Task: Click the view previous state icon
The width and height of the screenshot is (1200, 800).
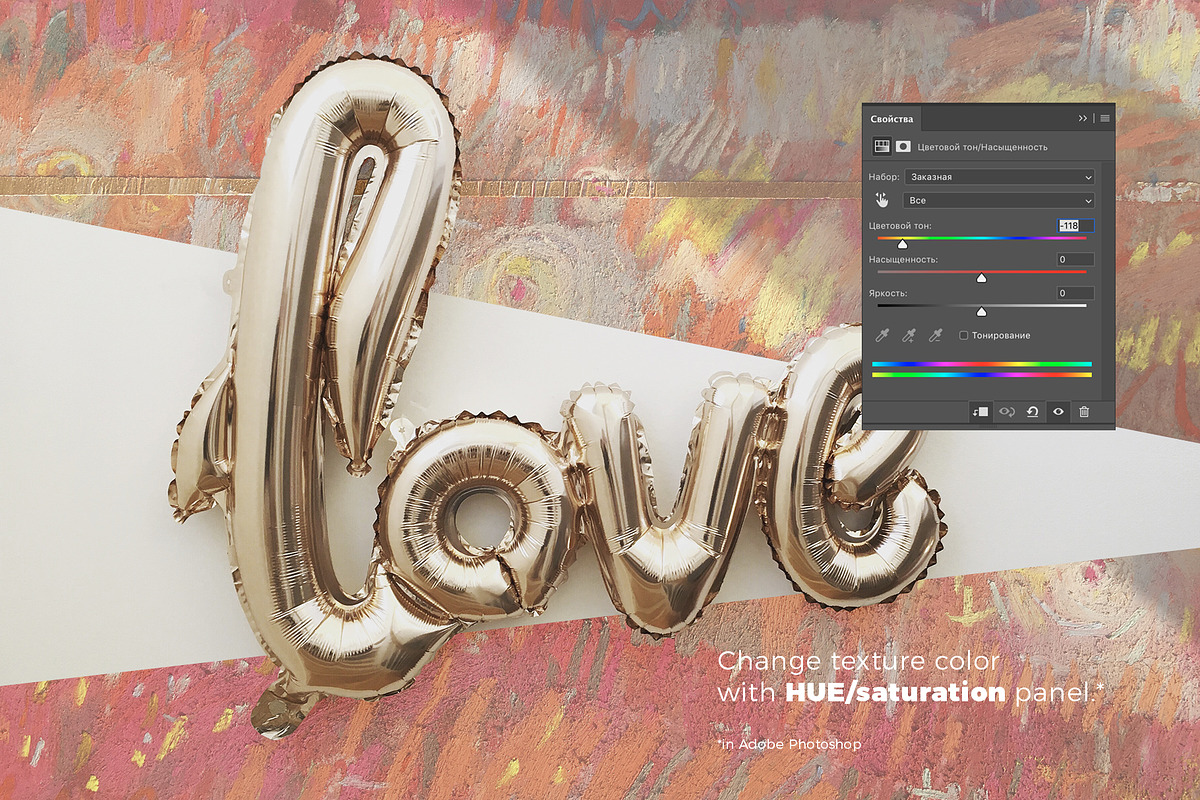Action: point(1007,412)
